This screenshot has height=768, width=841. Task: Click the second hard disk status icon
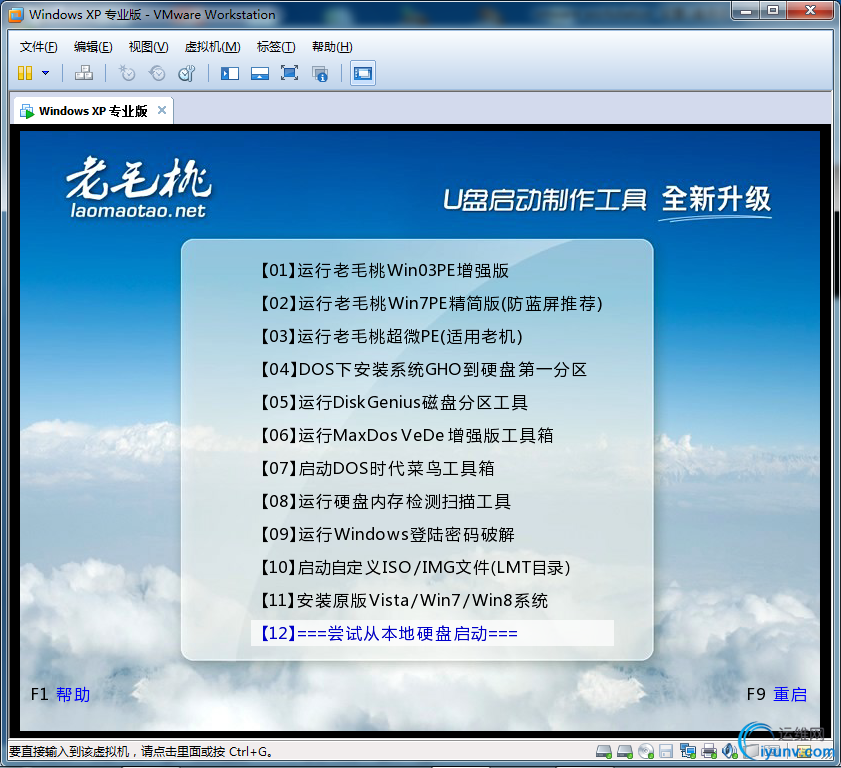pyautogui.click(x=625, y=752)
